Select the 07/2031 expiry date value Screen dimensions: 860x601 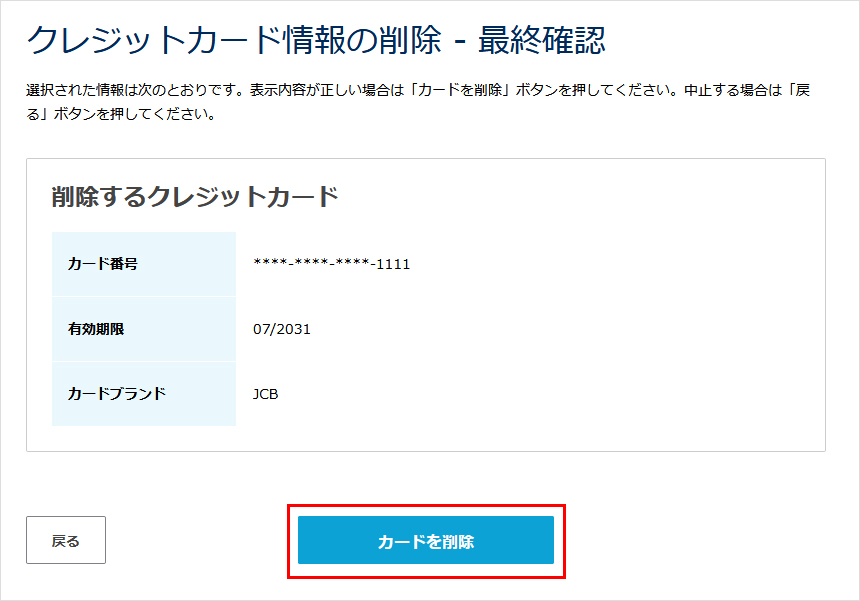pos(281,329)
